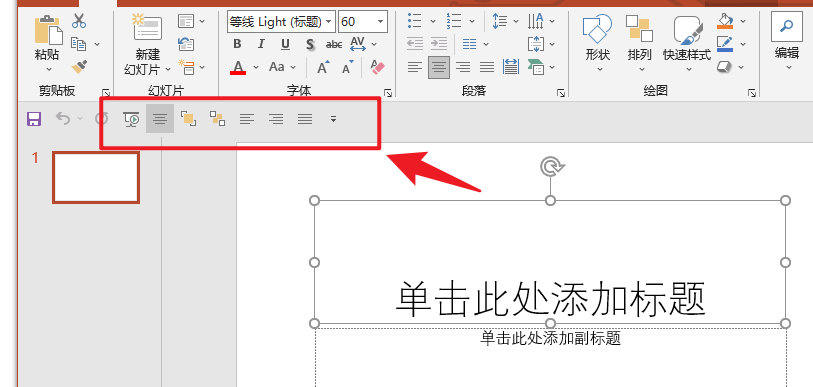813x387 pixels.
Task: Decrease font size with the smaller A icon
Action: coord(347,67)
